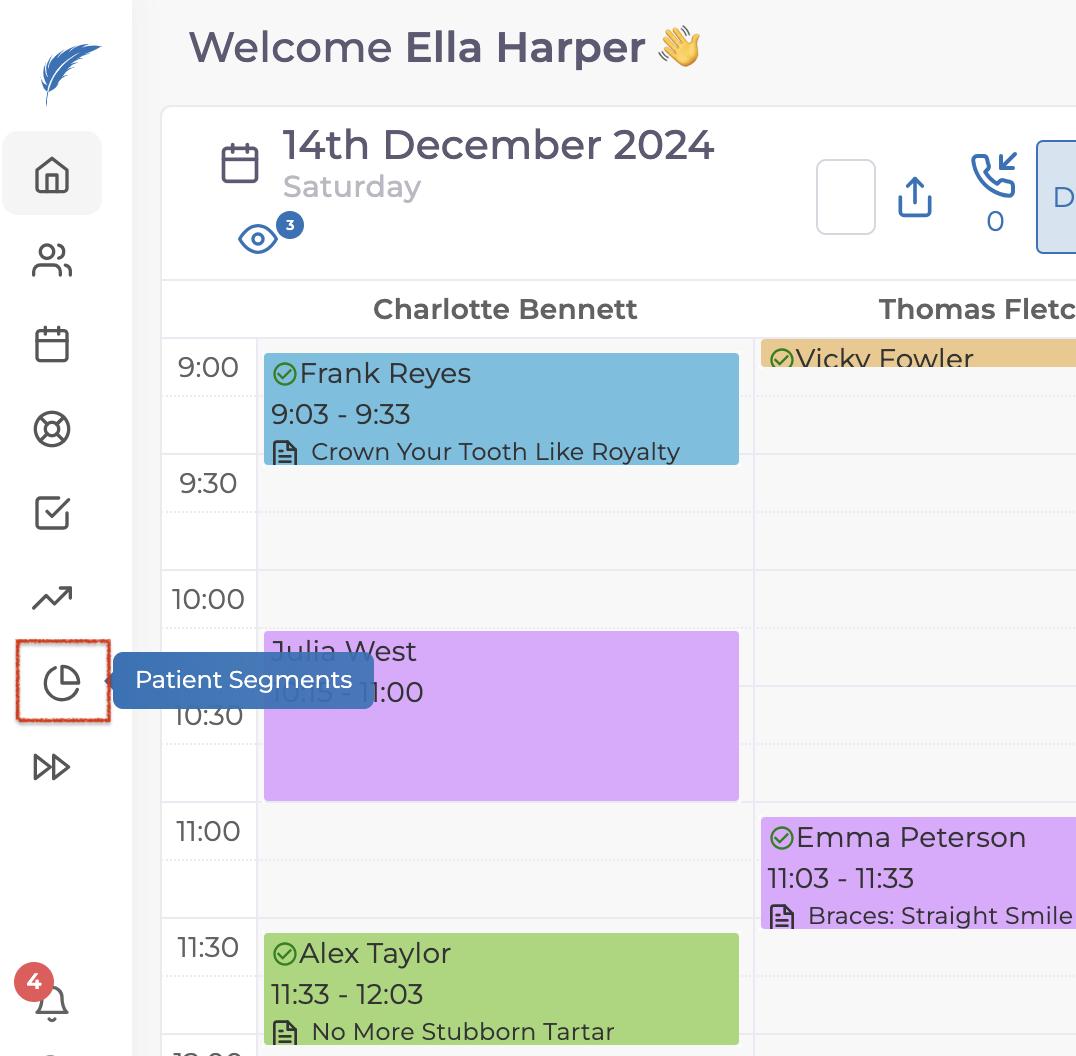The image size is (1076, 1056).
Task: Toggle the eye visibility icon with badge 3
Action: [x=258, y=239]
